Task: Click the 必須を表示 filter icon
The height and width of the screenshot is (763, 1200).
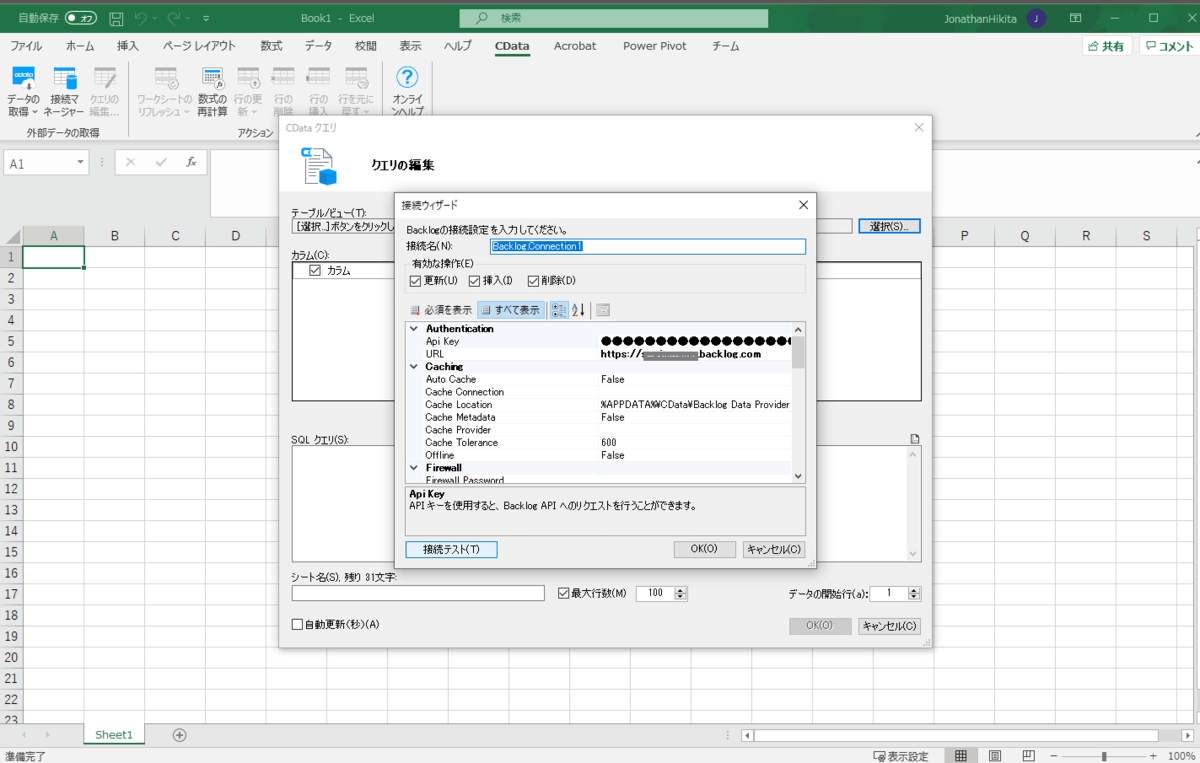Action: point(416,310)
